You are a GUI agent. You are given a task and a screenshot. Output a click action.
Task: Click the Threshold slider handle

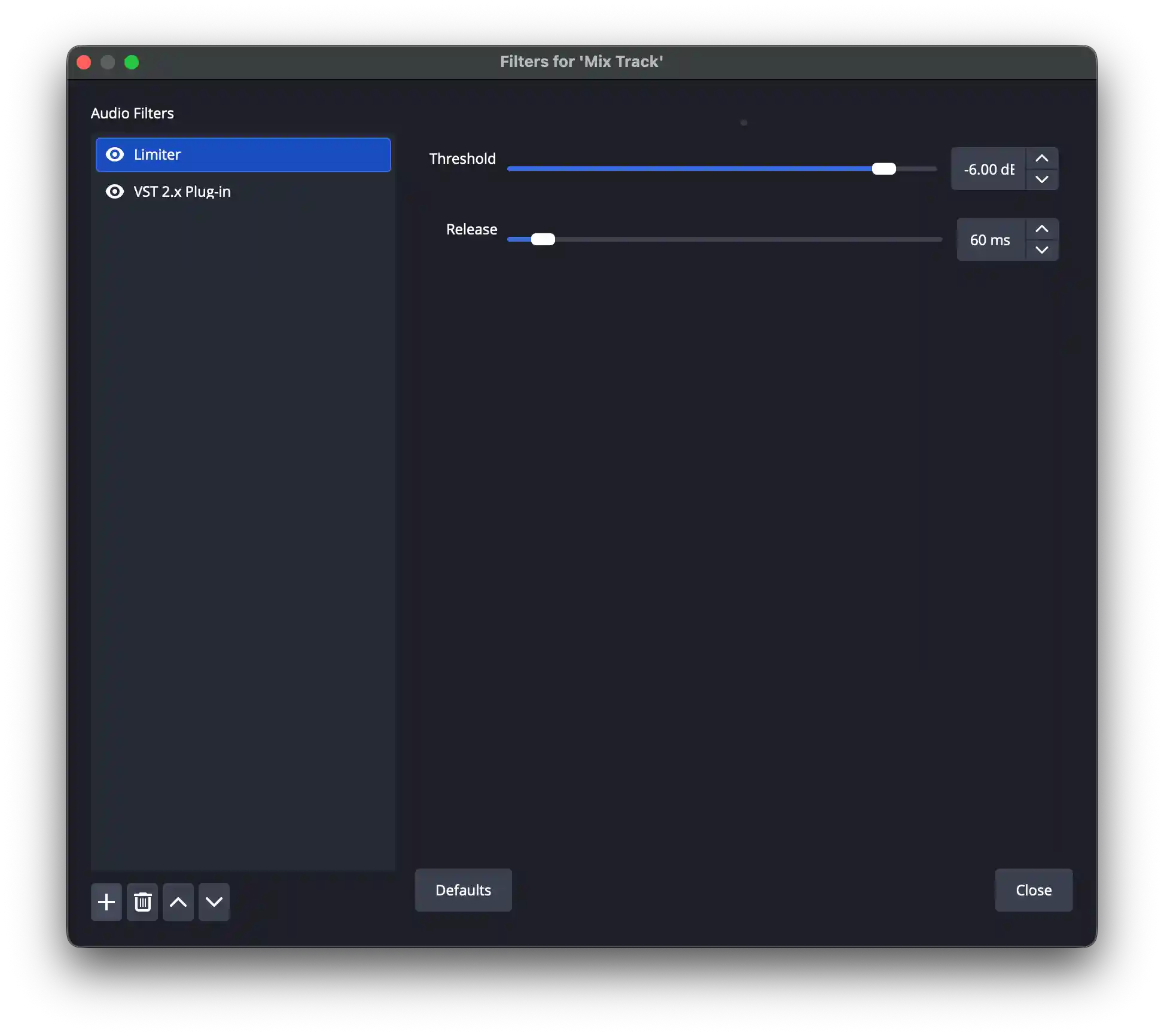click(x=883, y=169)
